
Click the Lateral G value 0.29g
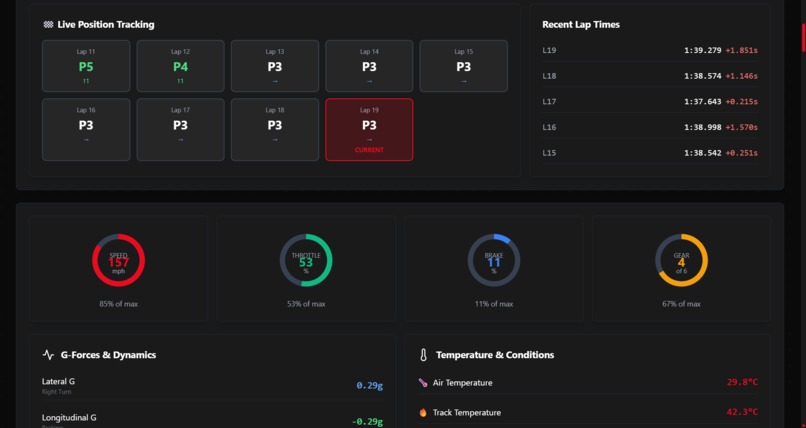tap(370, 385)
